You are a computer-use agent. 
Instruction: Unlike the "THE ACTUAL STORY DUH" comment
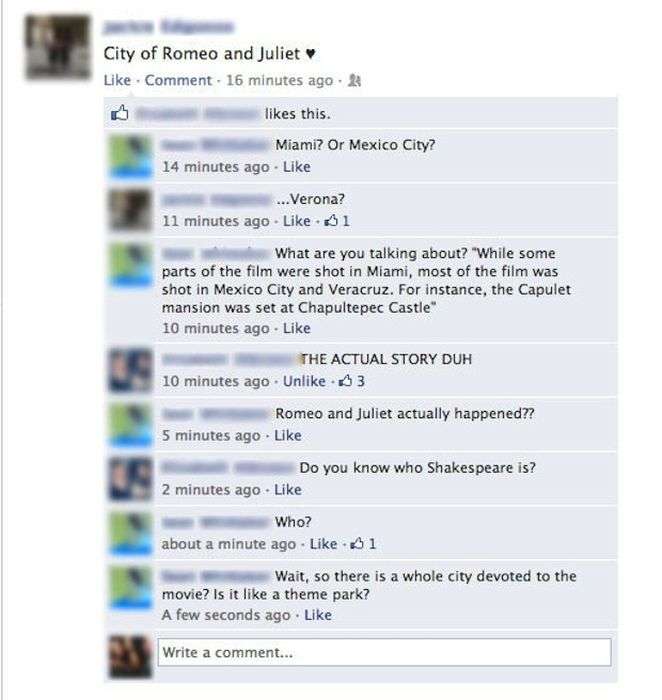tap(304, 381)
